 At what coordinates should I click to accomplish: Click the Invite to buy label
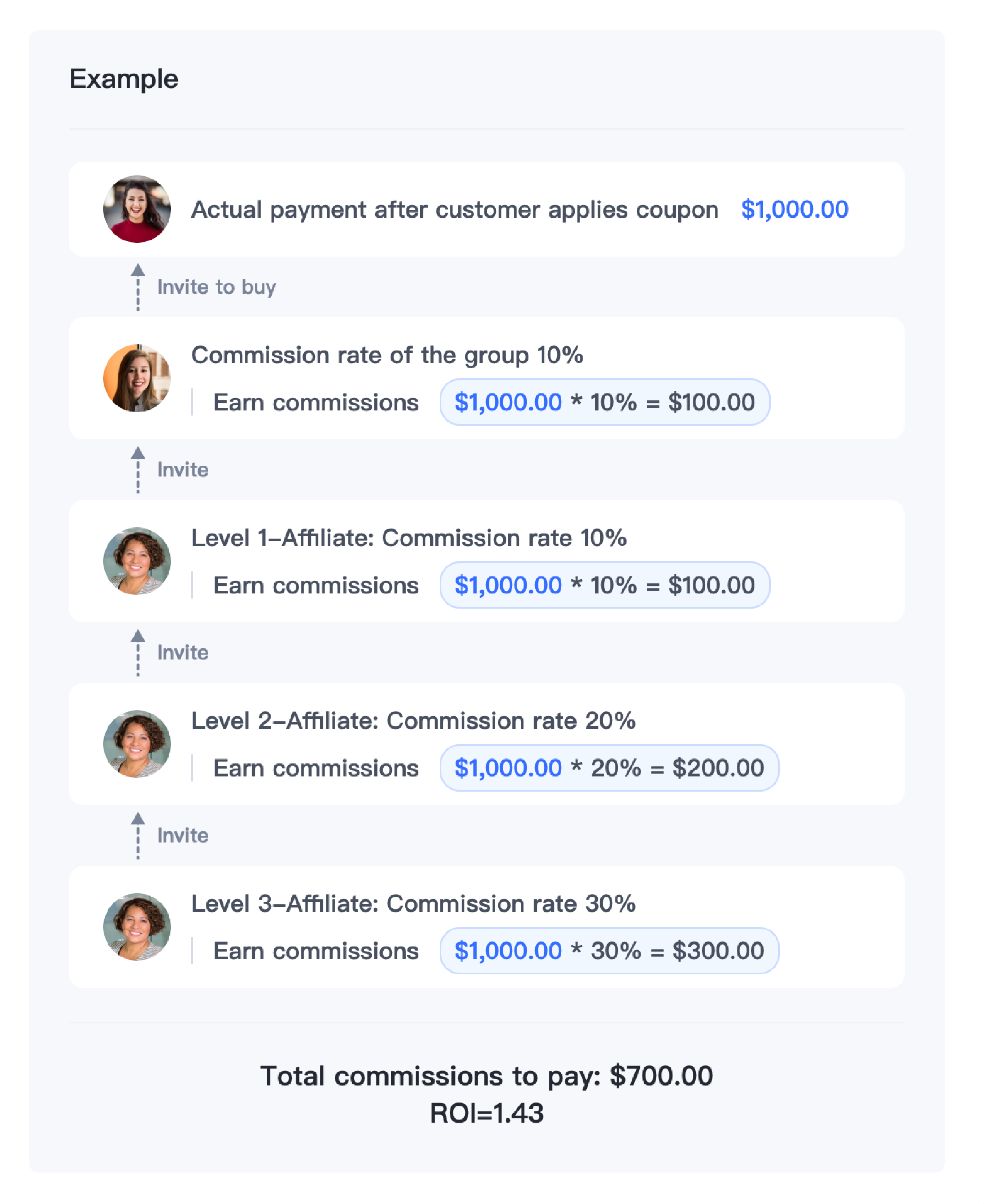pos(217,287)
